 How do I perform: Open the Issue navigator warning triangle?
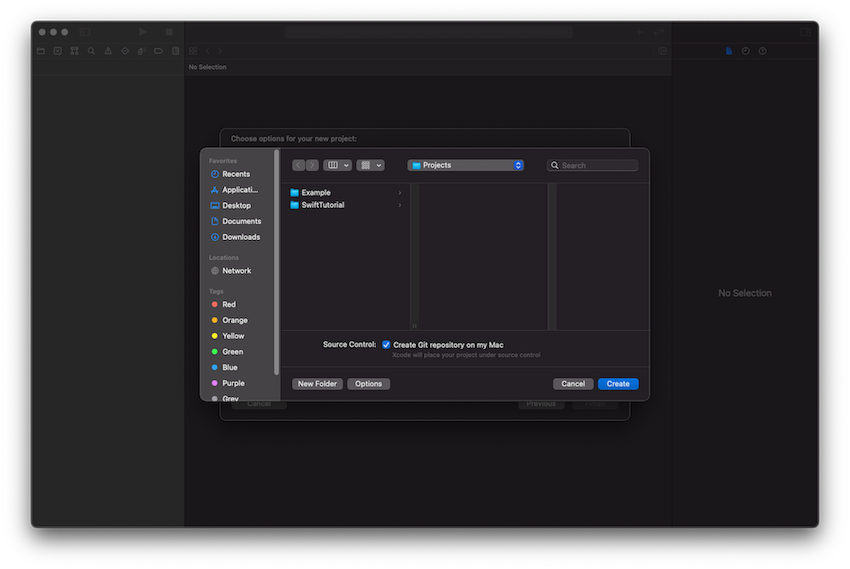(108, 51)
